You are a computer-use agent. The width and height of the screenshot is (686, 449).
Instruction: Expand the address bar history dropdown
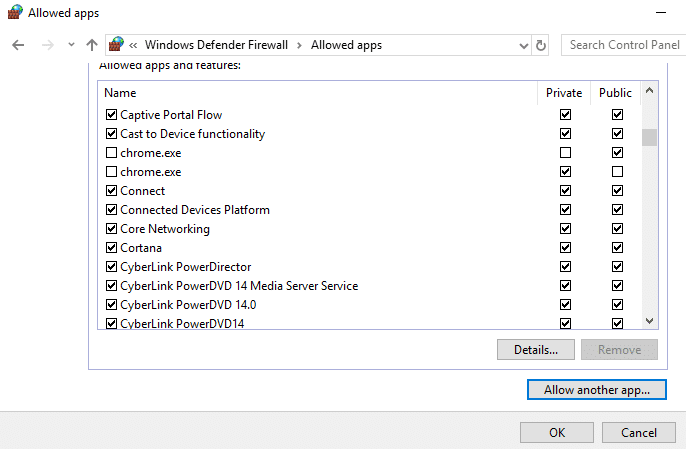pos(524,45)
